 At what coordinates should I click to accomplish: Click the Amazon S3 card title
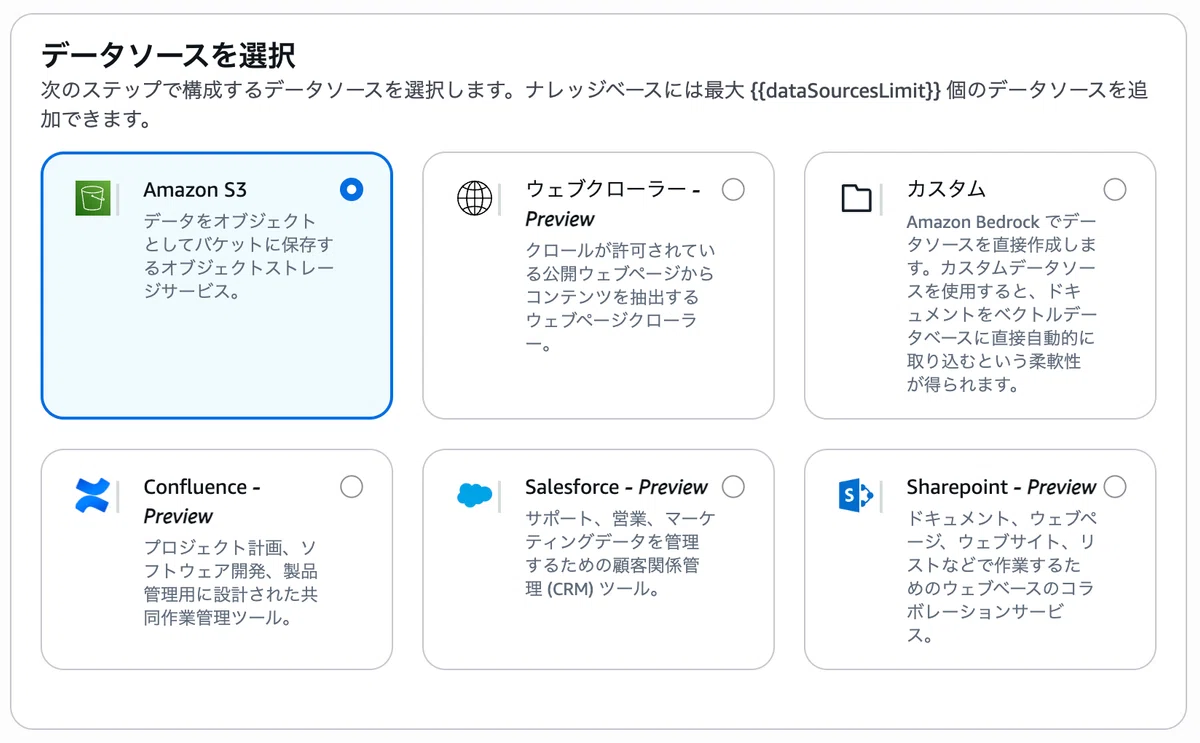(195, 190)
